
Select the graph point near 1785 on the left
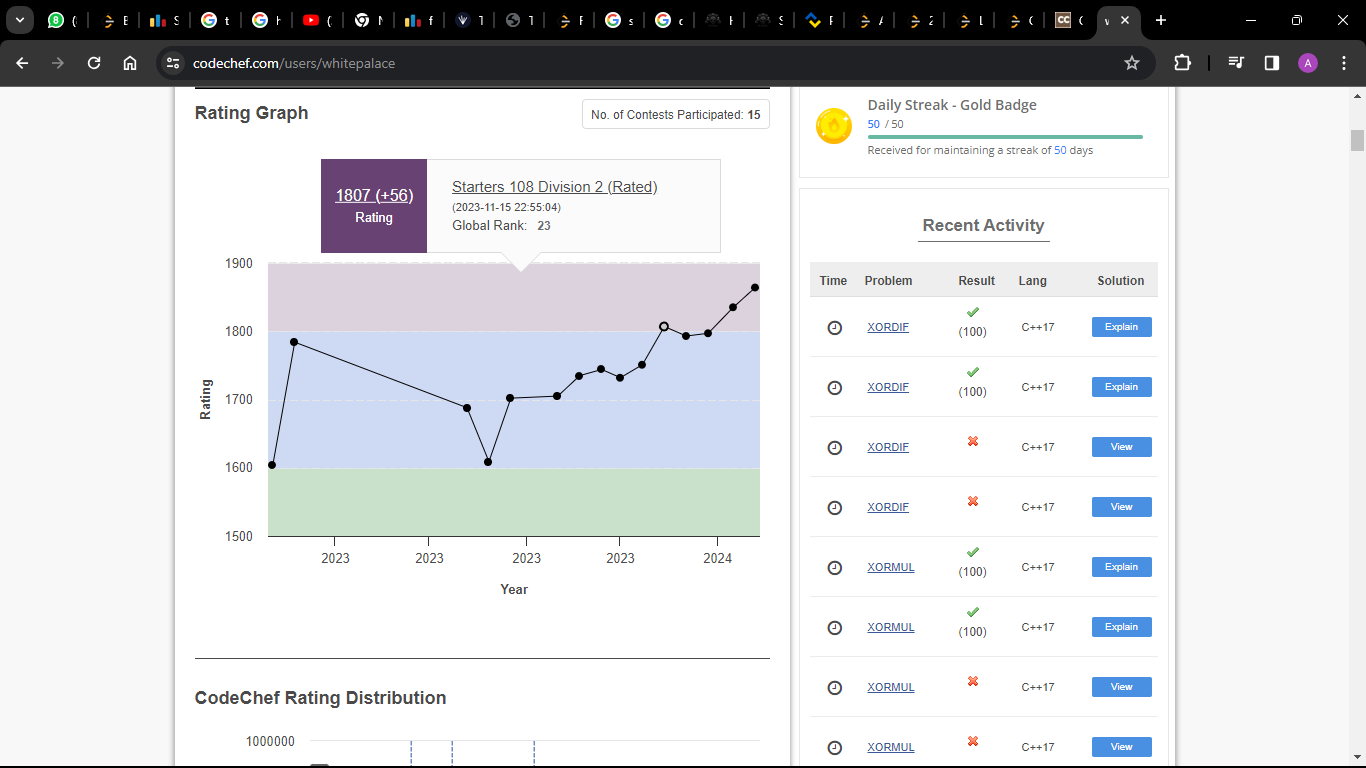[x=294, y=342]
